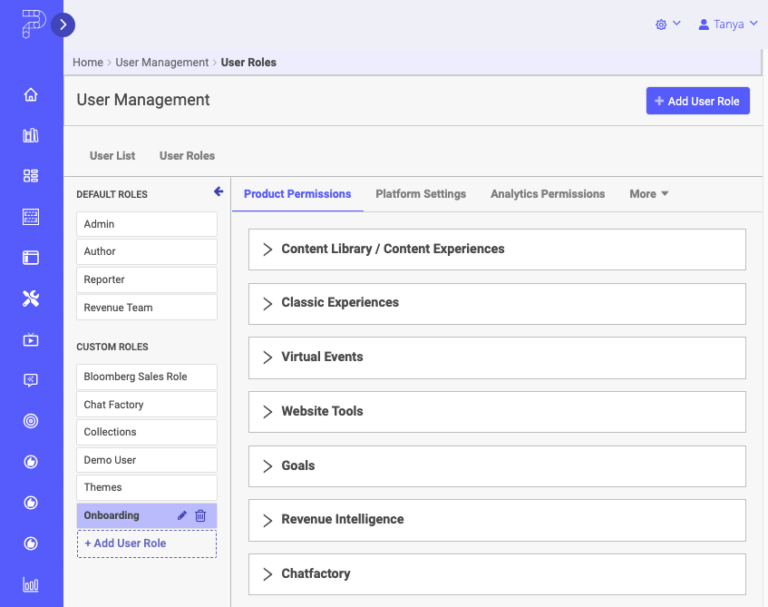Select the Themes custom role

pyautogui.click(x=147, y=487)
